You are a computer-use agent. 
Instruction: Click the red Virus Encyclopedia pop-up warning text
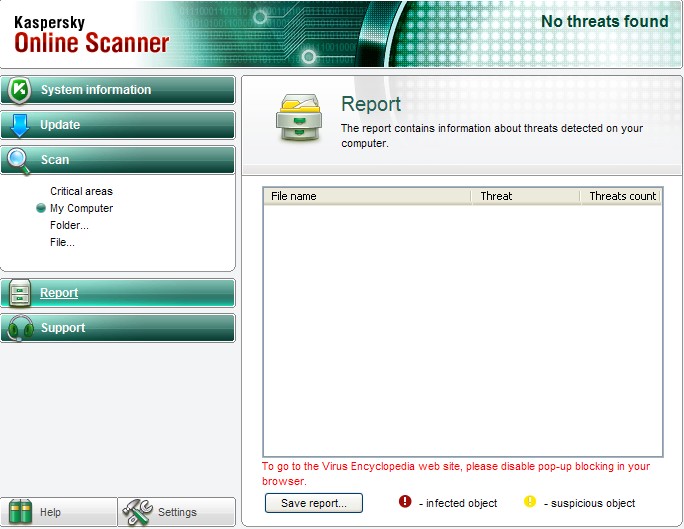456,474
